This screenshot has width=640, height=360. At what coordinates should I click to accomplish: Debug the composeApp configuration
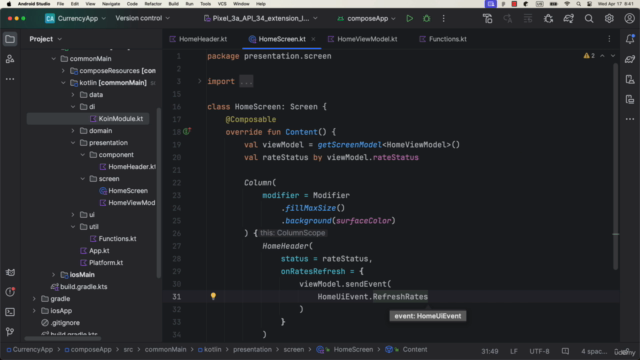pyautogui.click(x=427, y=18)
